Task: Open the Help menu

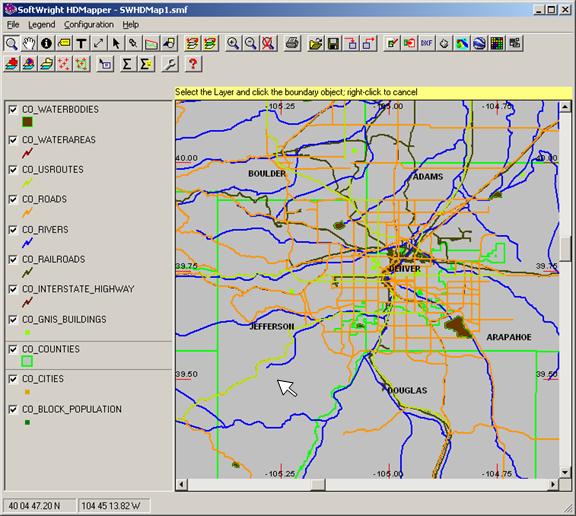Action: click(x=130, y=25)
